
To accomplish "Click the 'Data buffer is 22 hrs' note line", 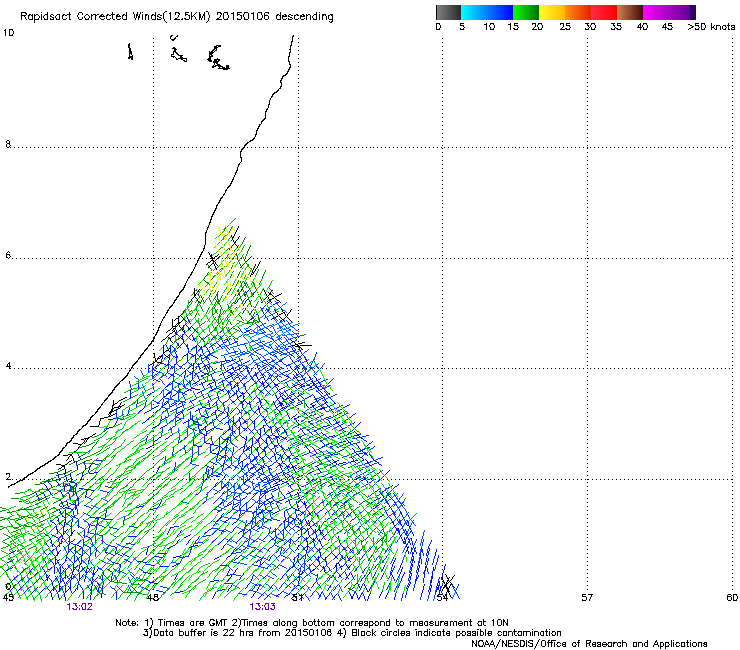I will (x=352, y=633).
